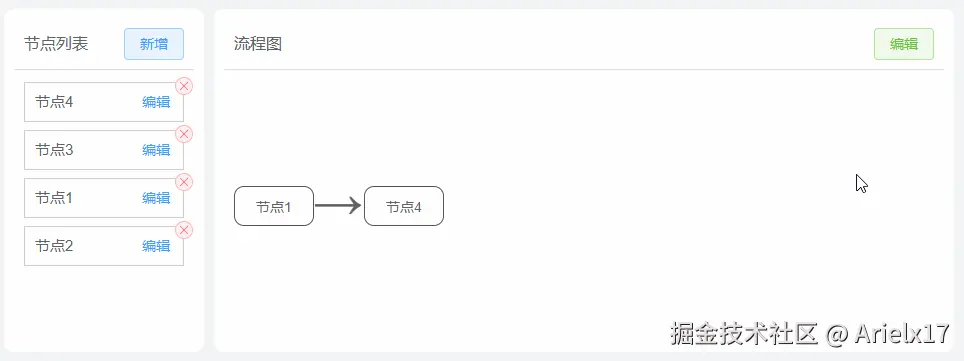This screenshot has height=361, width=964.
Task: Click the 流程图 panel title
Action: 258,44
